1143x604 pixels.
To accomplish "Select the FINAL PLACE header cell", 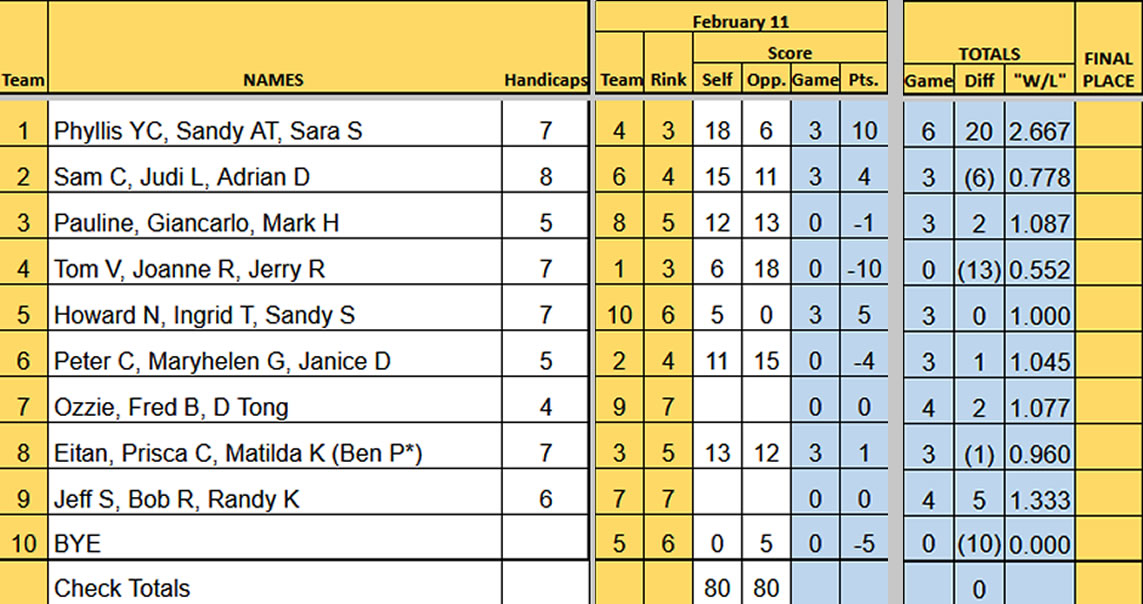I will (x=1107, y=69).
